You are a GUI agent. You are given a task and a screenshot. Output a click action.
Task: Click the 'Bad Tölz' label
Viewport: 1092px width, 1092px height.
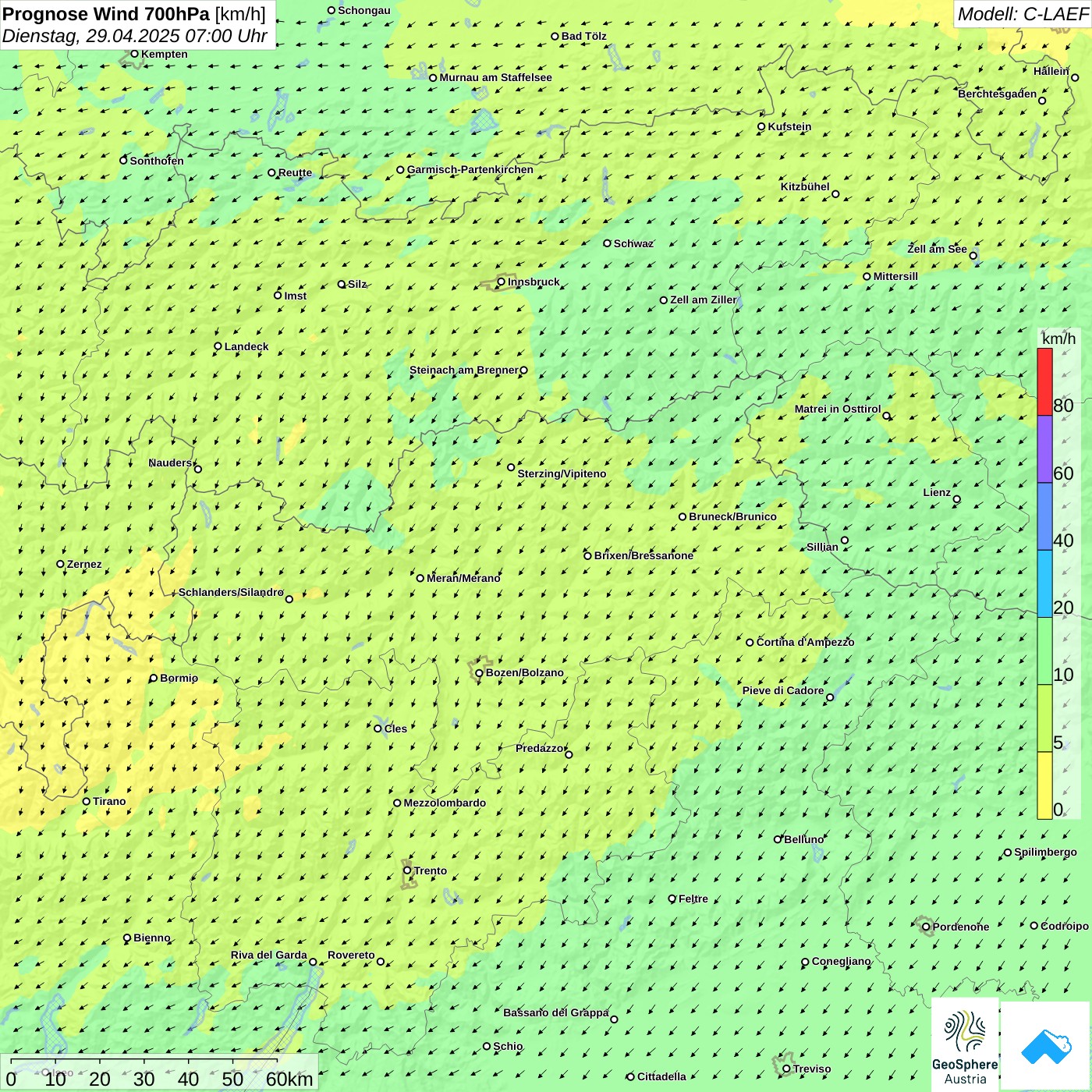[x=584, y=36]
